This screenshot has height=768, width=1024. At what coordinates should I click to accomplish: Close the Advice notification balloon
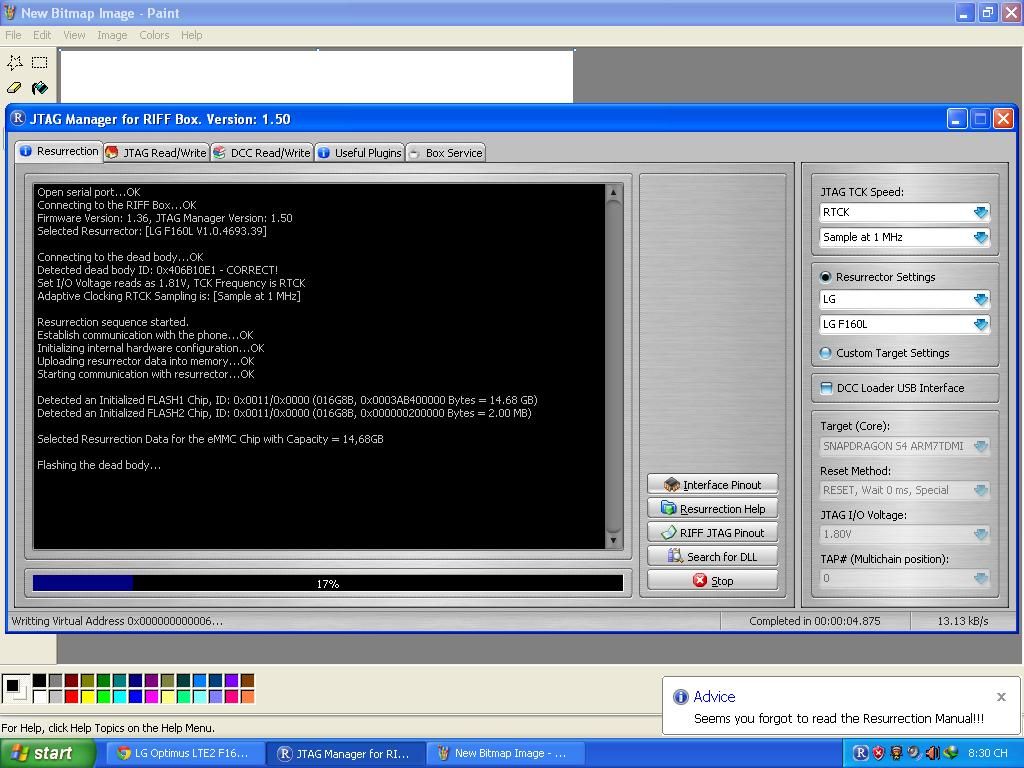pyautogui.click(x=1001, y=697)
